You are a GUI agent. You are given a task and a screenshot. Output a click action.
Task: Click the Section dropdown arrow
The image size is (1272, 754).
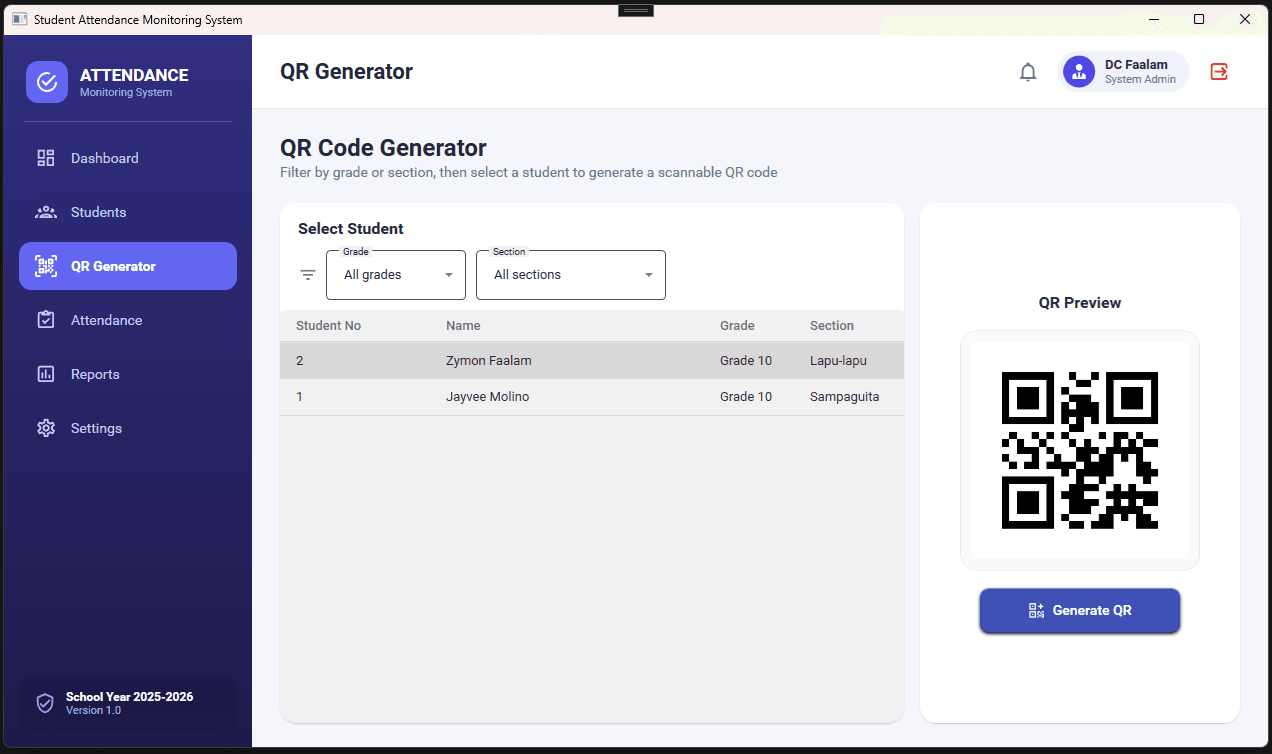(649, 275)
